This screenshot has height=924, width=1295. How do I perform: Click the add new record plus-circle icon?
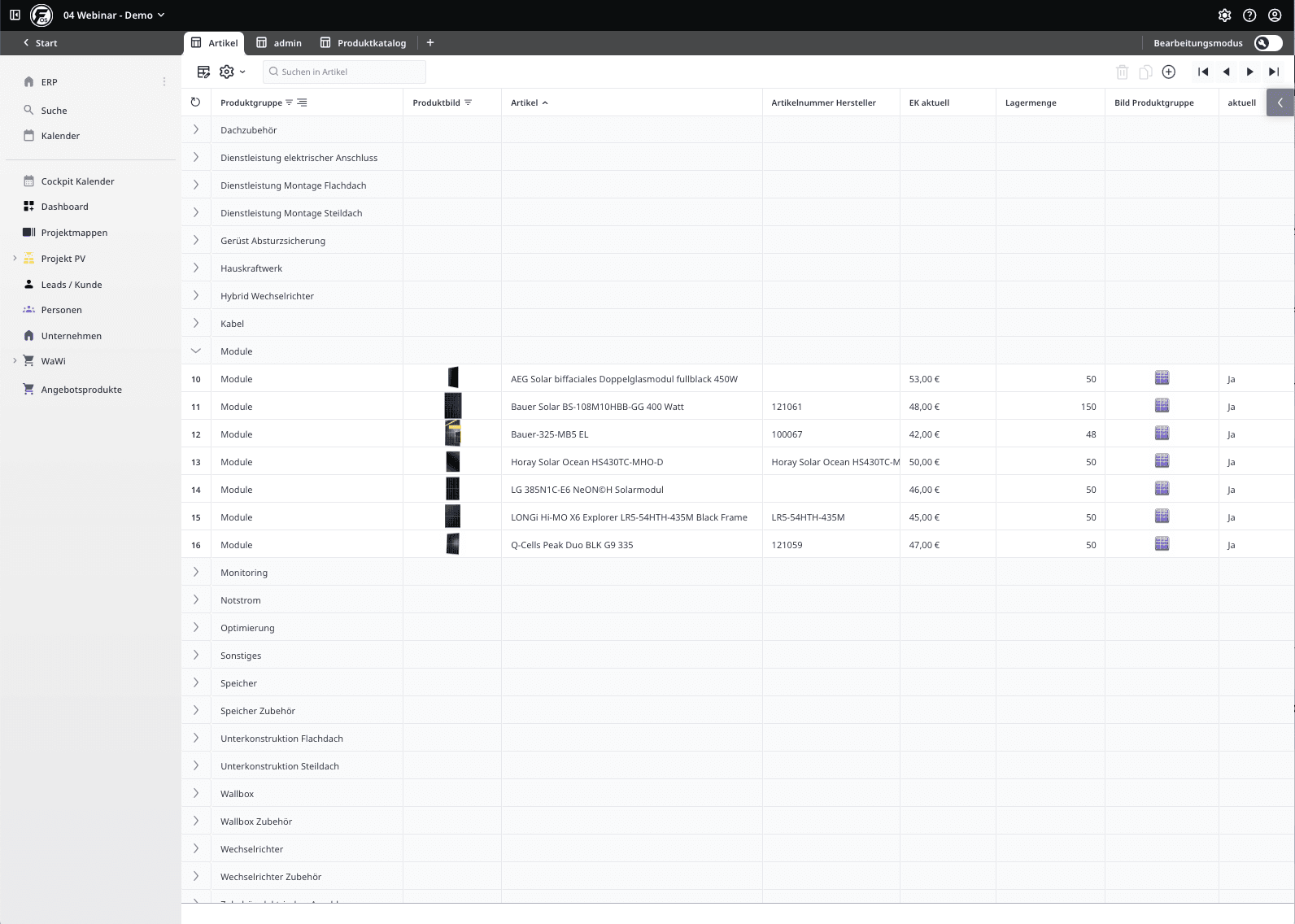[1169, 72]
